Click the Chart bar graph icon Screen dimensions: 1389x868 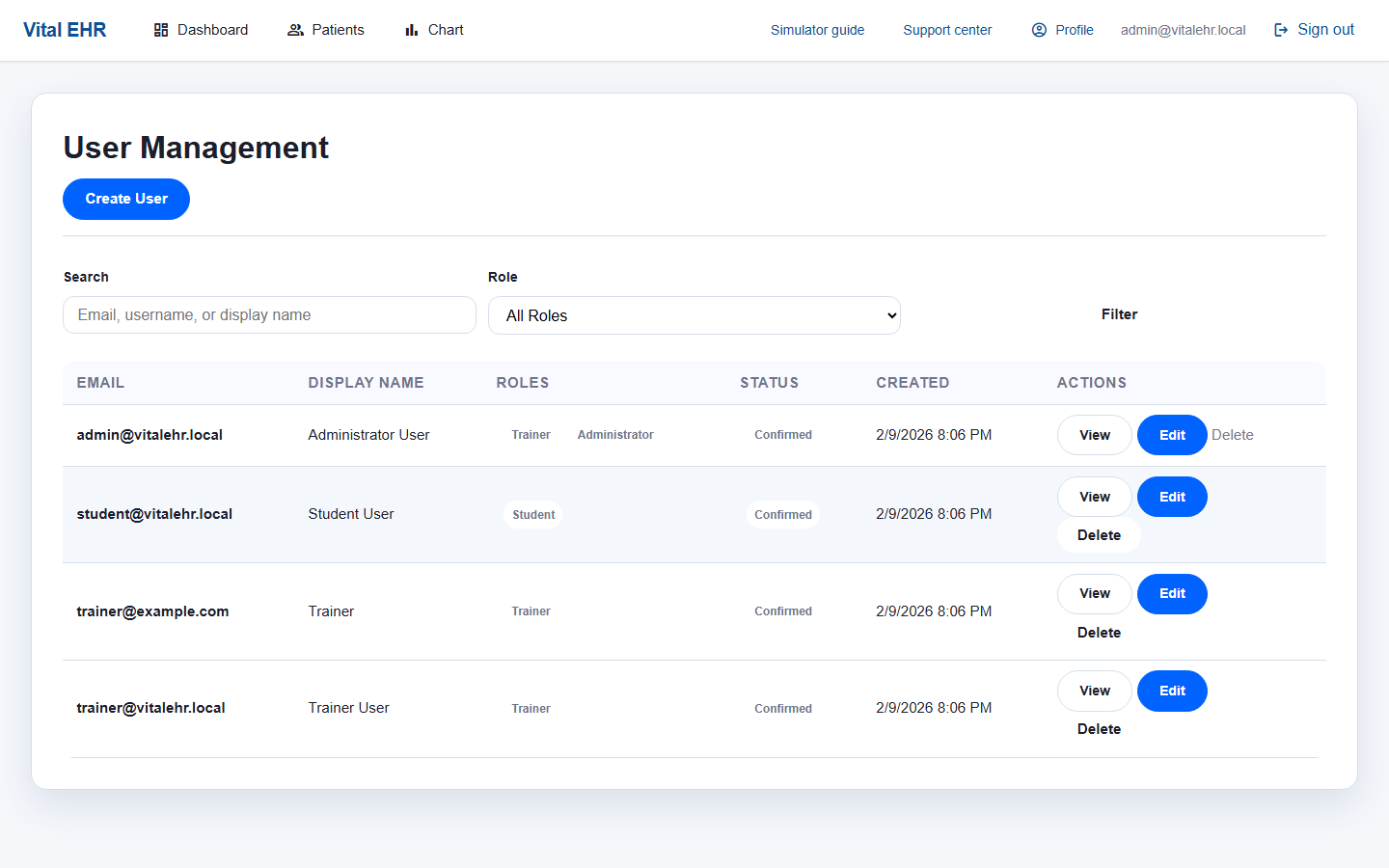412,30
